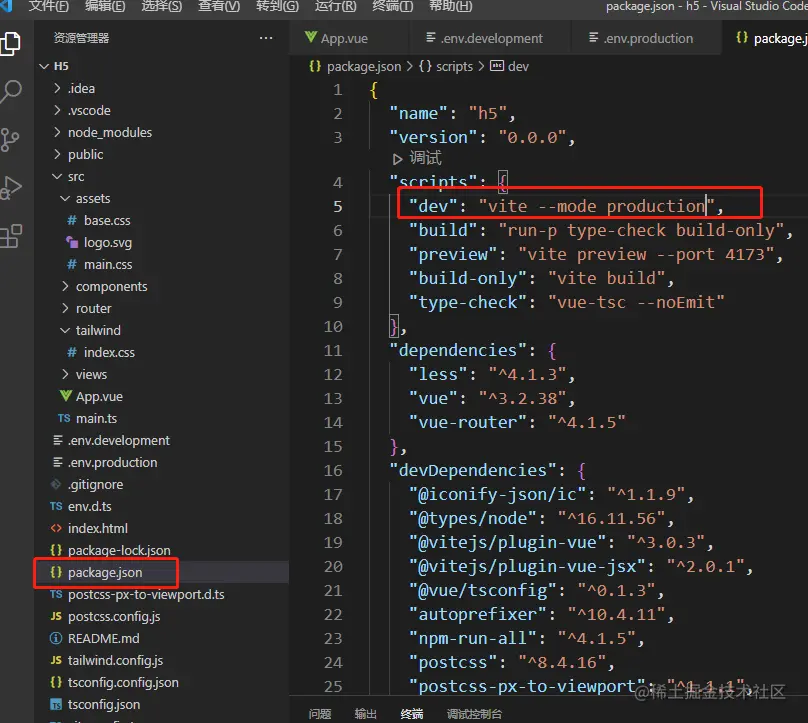Viewport: 808px width, 723px height.
Task: Expand the public folder
Action: tap(57, 154)
